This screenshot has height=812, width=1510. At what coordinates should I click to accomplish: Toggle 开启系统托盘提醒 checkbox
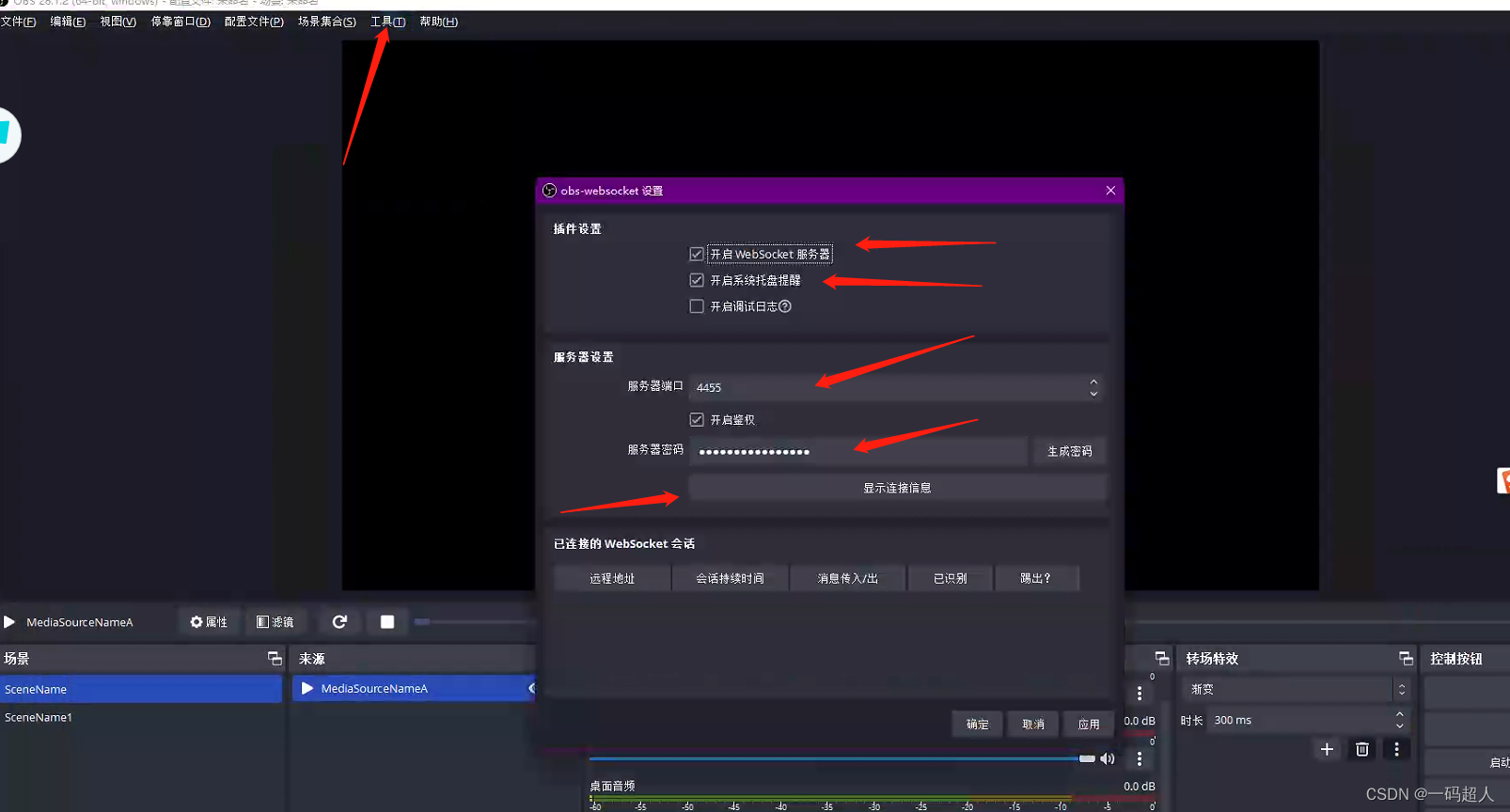(697, 280)
